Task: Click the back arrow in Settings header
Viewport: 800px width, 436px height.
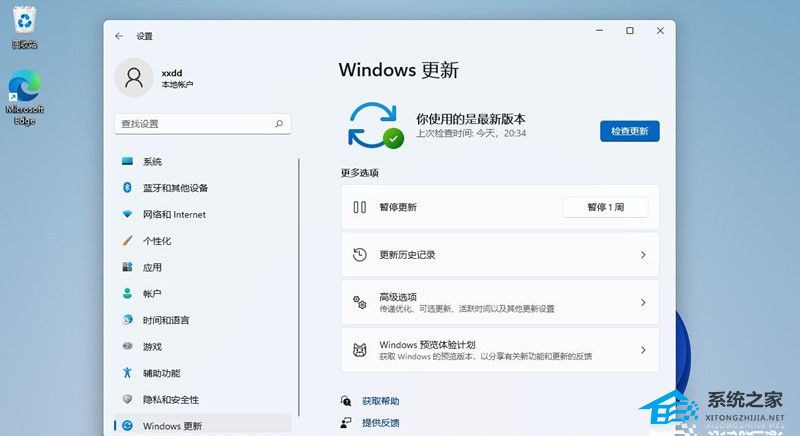Action: coord(119,36)
